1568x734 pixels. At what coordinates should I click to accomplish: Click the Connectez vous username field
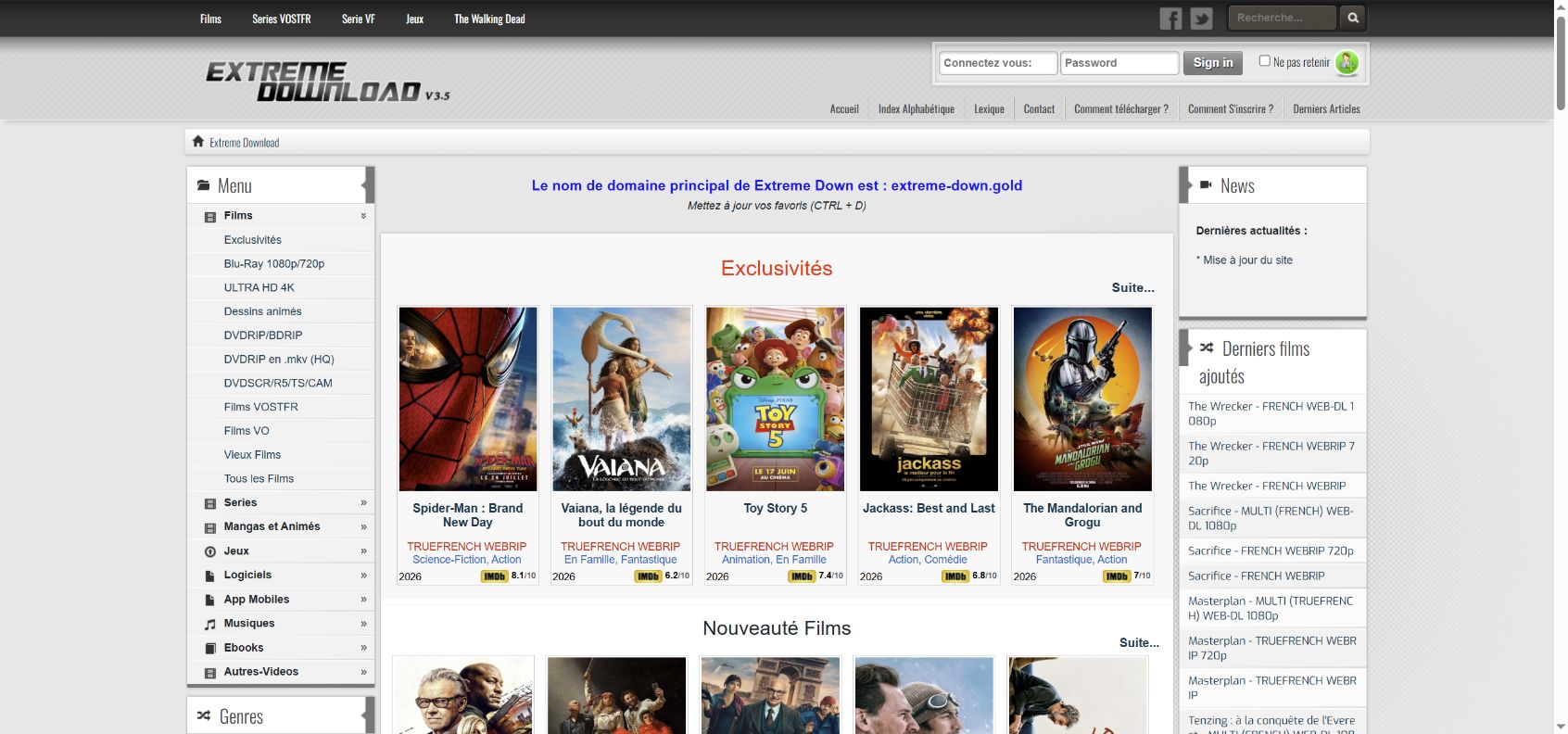(x=998, y=63)
